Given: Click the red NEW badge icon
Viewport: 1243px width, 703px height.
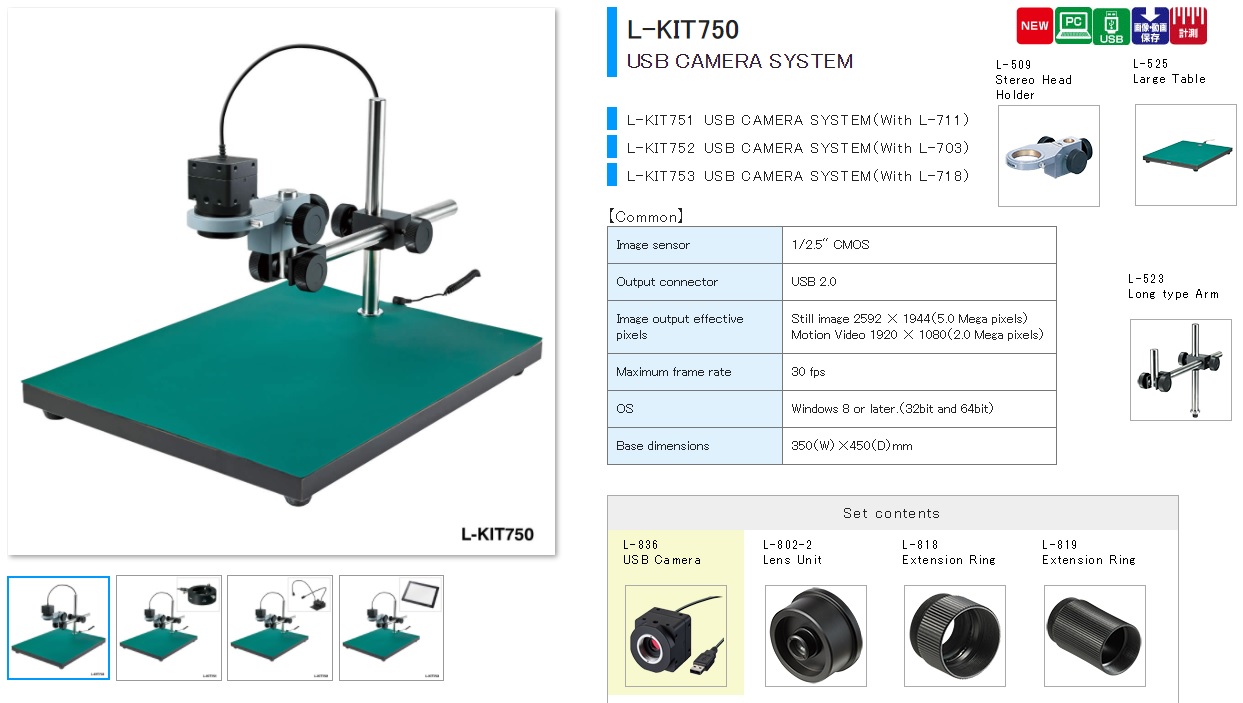Looking at the screenshot, I should [x=1034, y=25].
